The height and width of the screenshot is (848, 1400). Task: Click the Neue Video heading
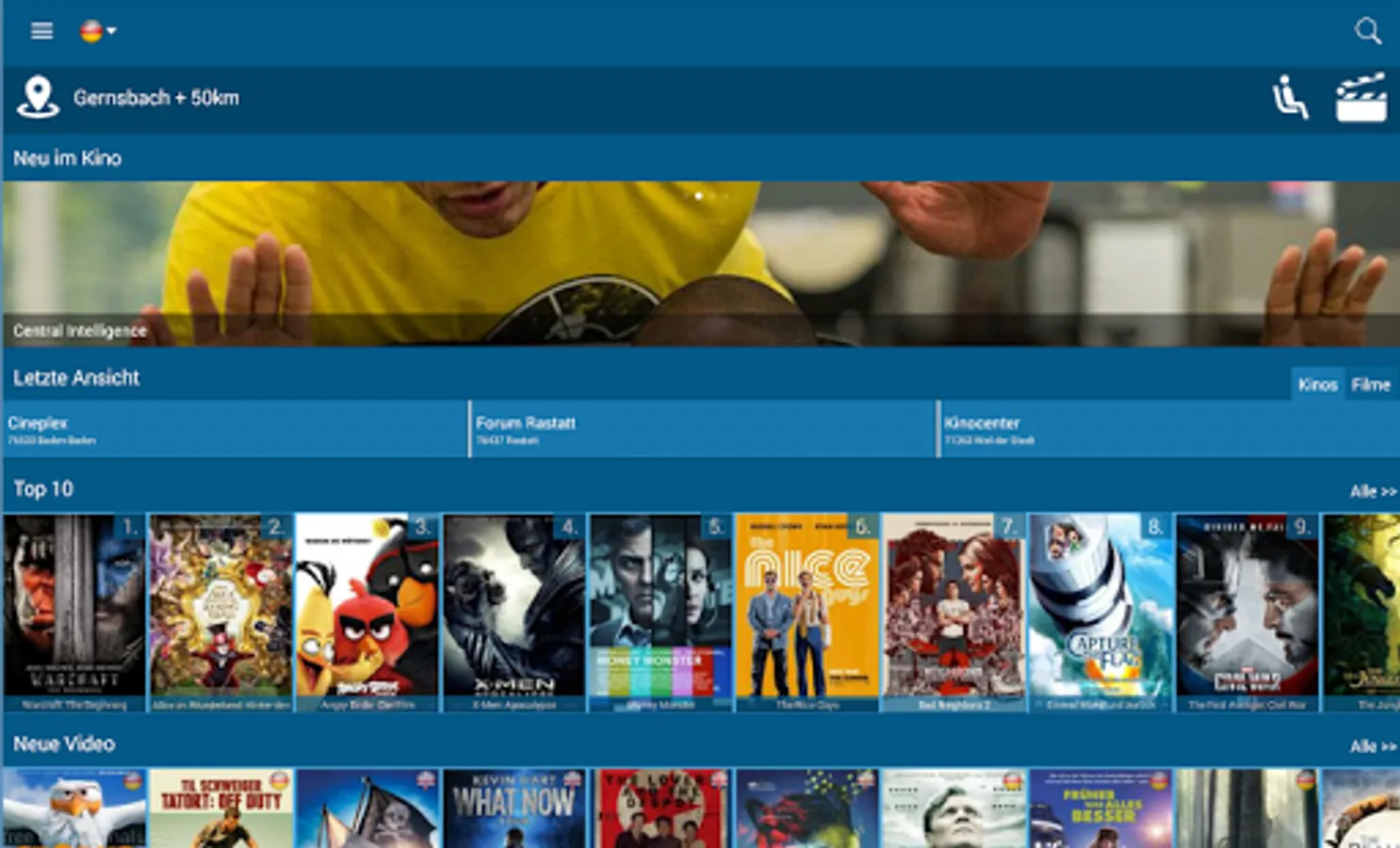[64, 744]
